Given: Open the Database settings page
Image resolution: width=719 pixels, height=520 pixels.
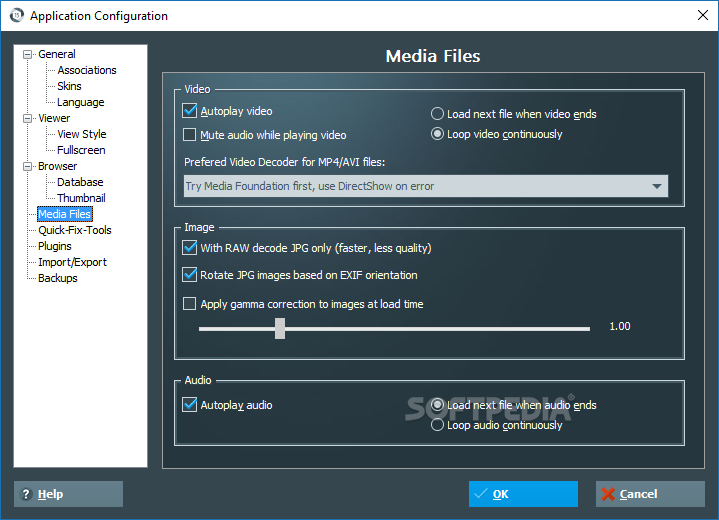Looking at the screenshot, I should tap(80, 182).
